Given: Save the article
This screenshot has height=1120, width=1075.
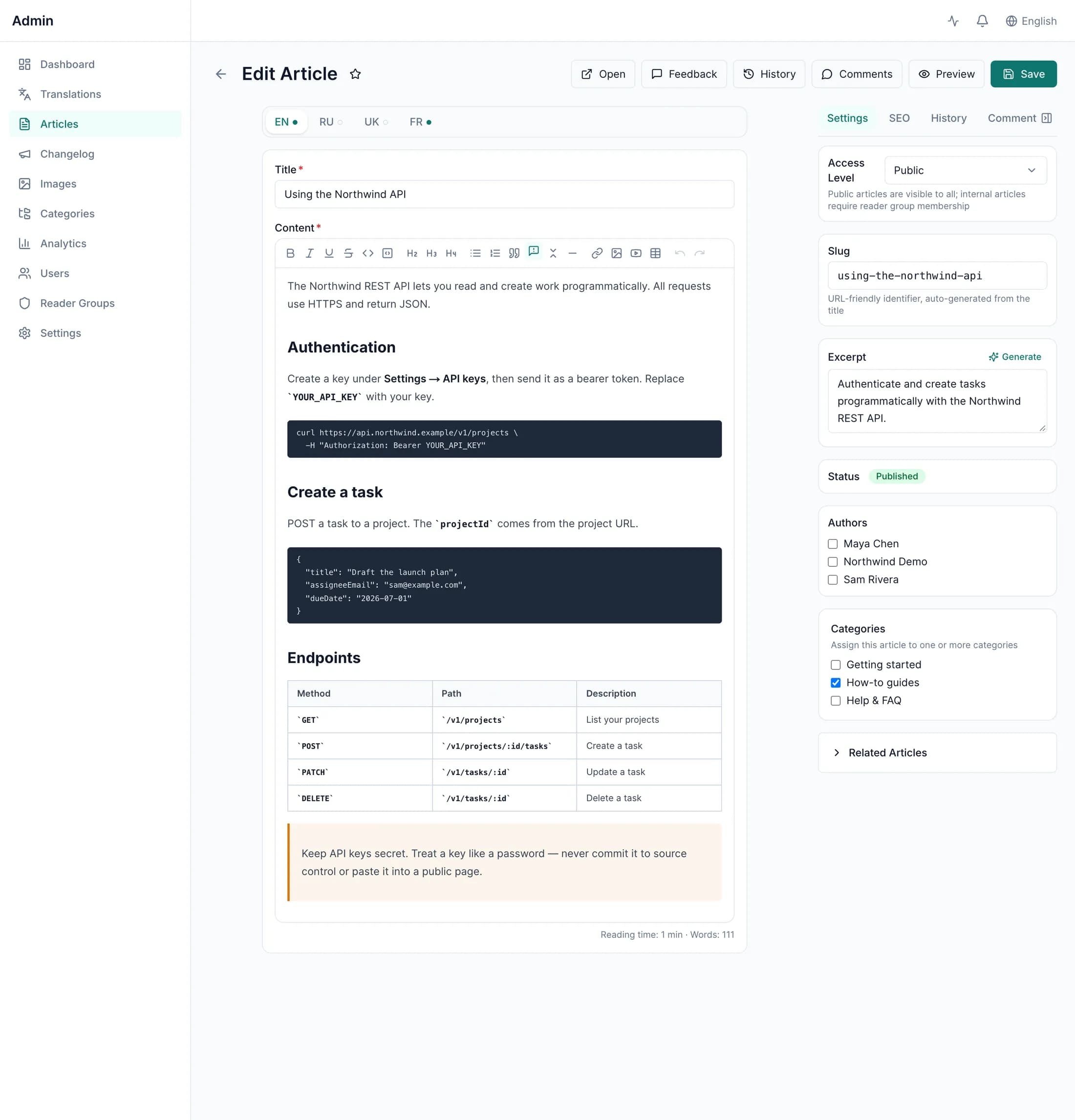Looking at the screenshot, I should tap(1024, 74).
